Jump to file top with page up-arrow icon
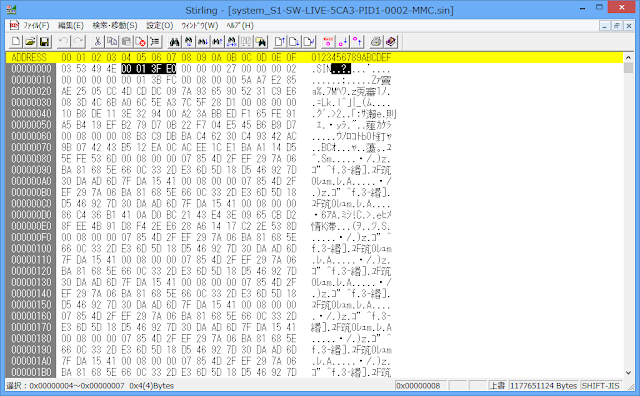 pos(280,42)
